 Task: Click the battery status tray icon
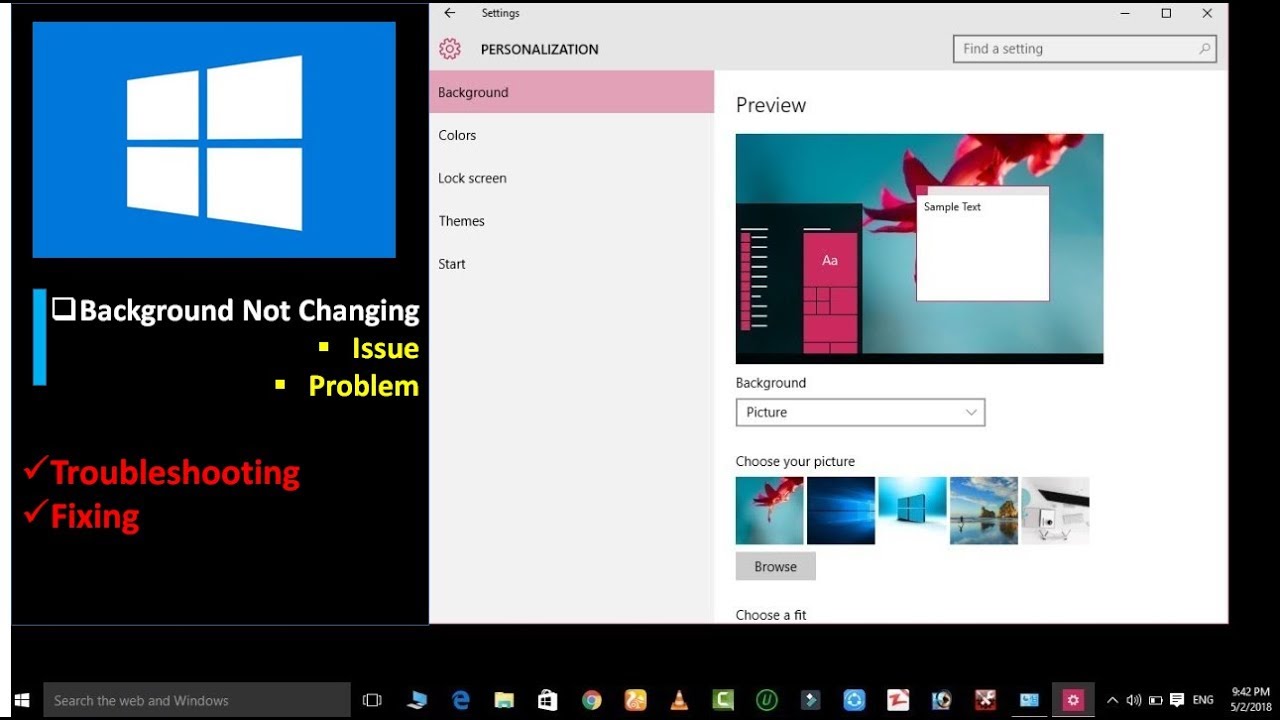click(1155, 700)
